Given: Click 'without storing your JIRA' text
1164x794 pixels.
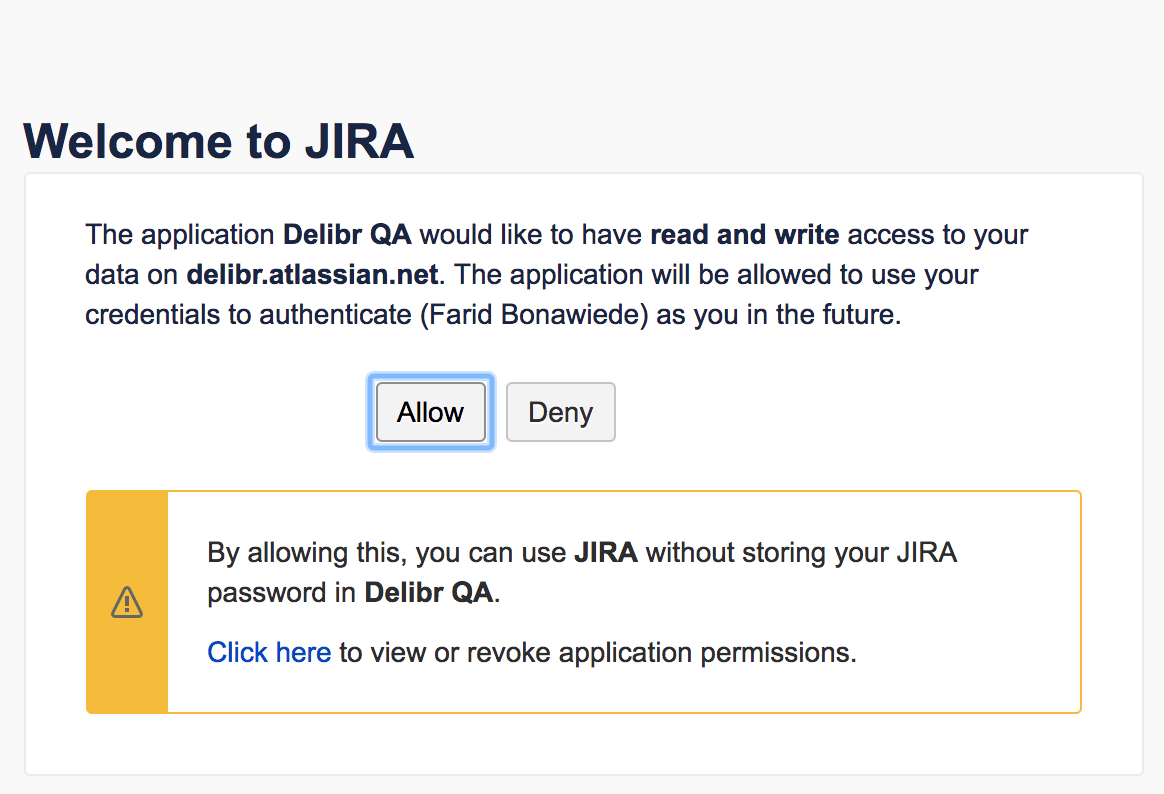Looking at the screenshot, I should [x=801, y=553].
